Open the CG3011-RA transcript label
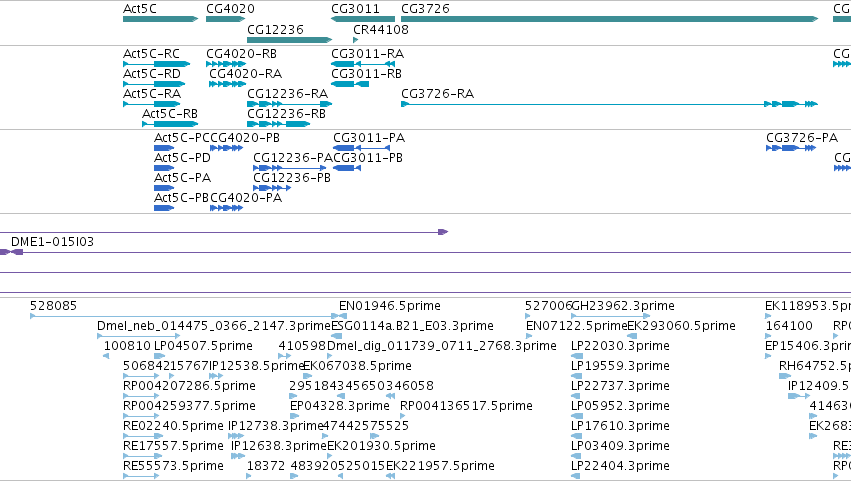851x481 pixels. 367,54
